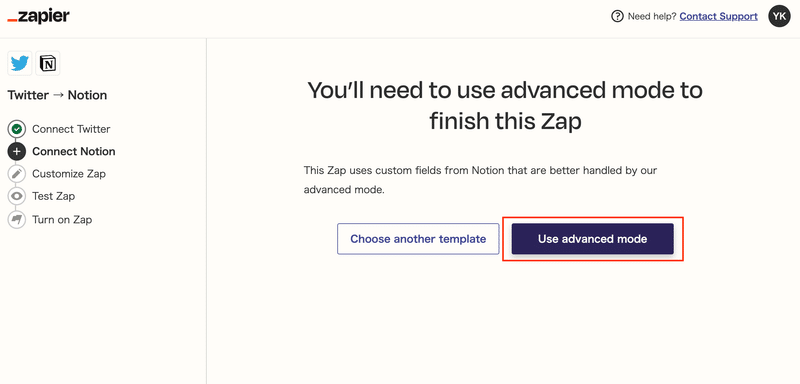The width and height of the screenshot is (800, 384).
Task: Click the Need help? text
Action: [x=652, y=16]
